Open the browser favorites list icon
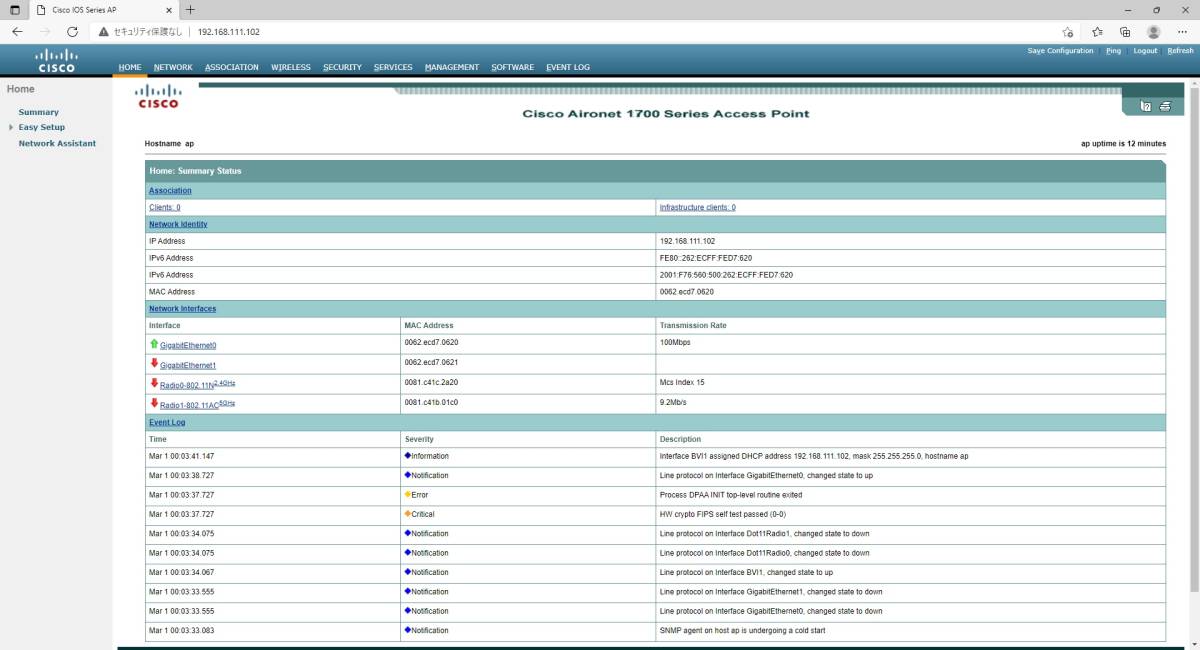Viewport: 1200px width, 650px height. click(1097, 32)
